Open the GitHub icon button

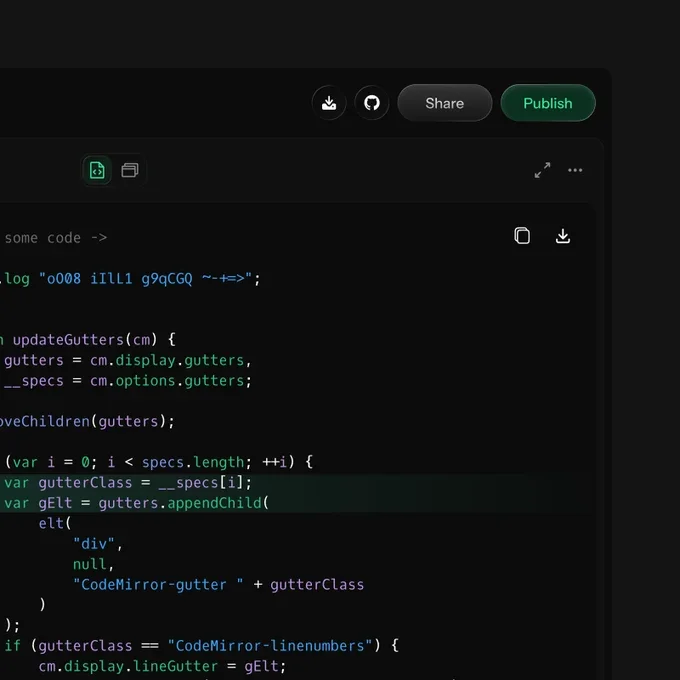point(372,103)
